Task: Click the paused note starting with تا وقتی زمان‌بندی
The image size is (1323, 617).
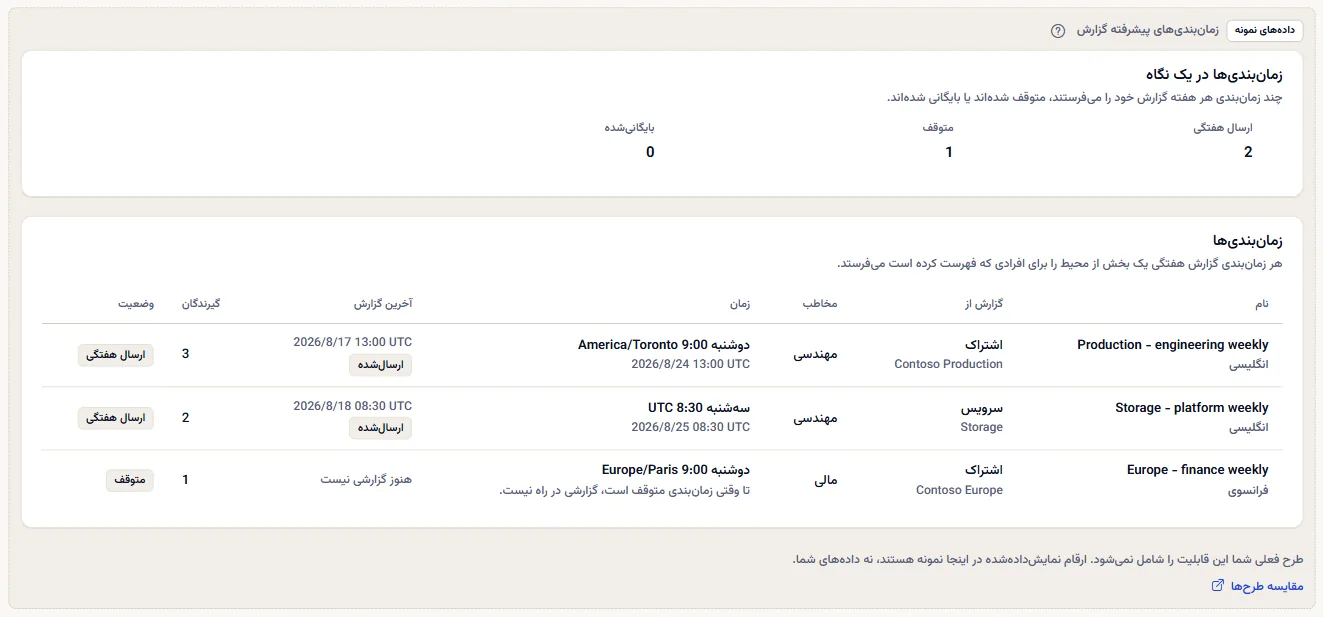Action: click(x=625, y=491)
